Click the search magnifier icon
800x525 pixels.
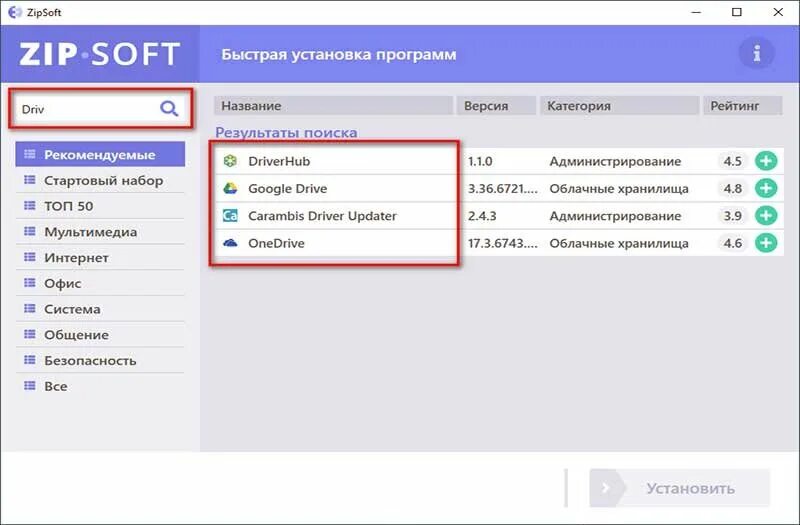click(169, 108)
